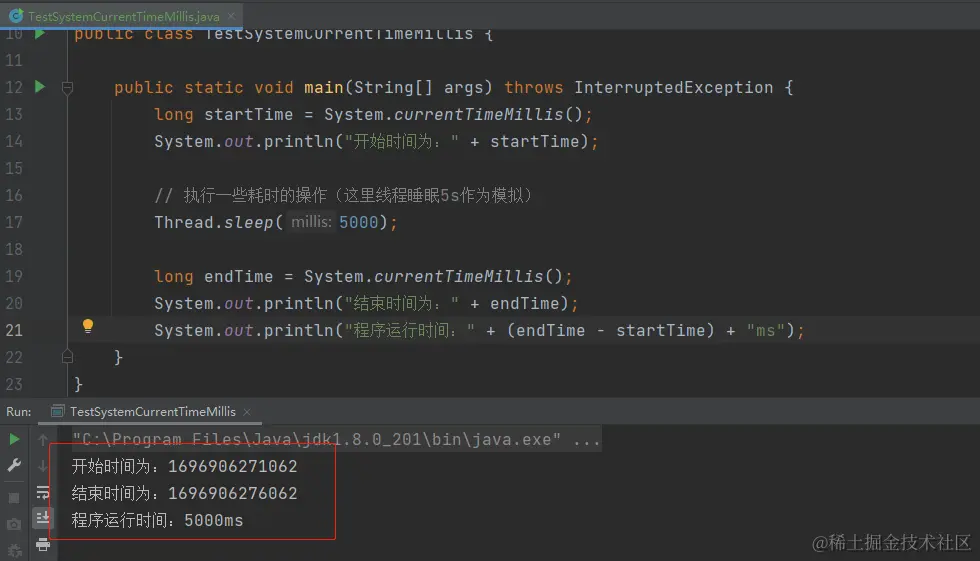
Task: Click the comment on line 16
Action: (343, 196)
